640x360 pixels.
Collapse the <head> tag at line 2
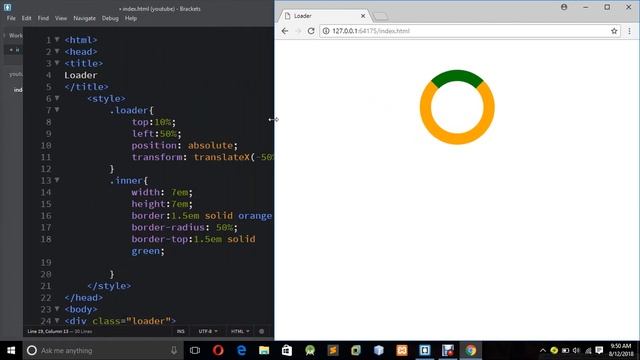57,51
